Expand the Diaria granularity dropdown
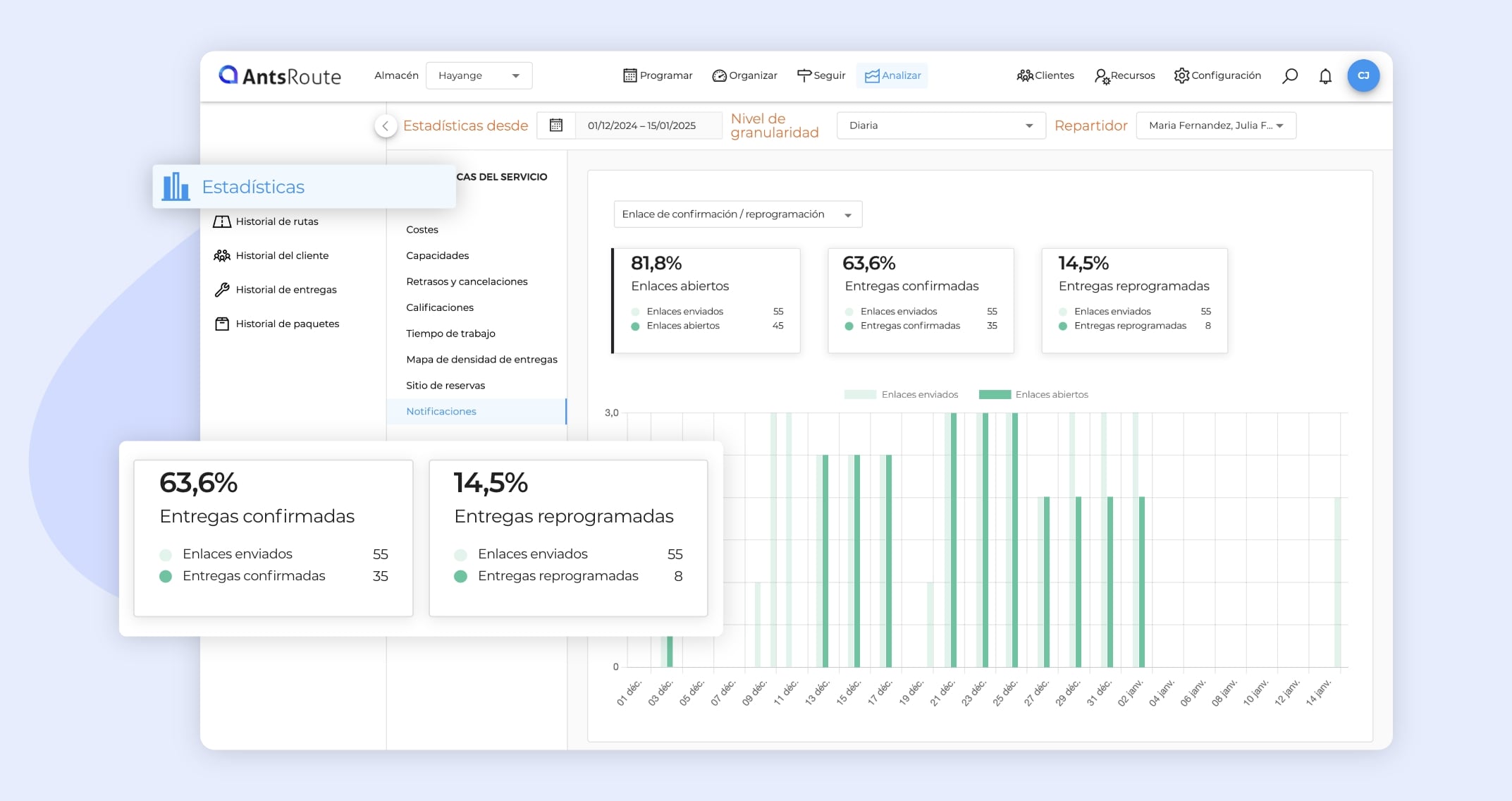This screenshot has width=1512, height=801. point(940,126)
